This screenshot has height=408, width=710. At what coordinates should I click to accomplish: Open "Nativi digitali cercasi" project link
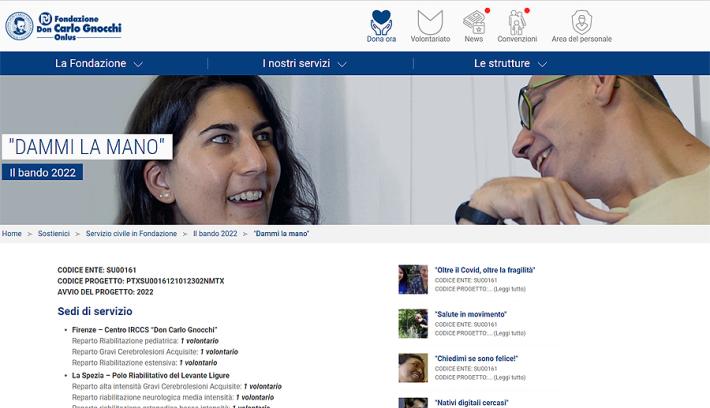(471, 403)
